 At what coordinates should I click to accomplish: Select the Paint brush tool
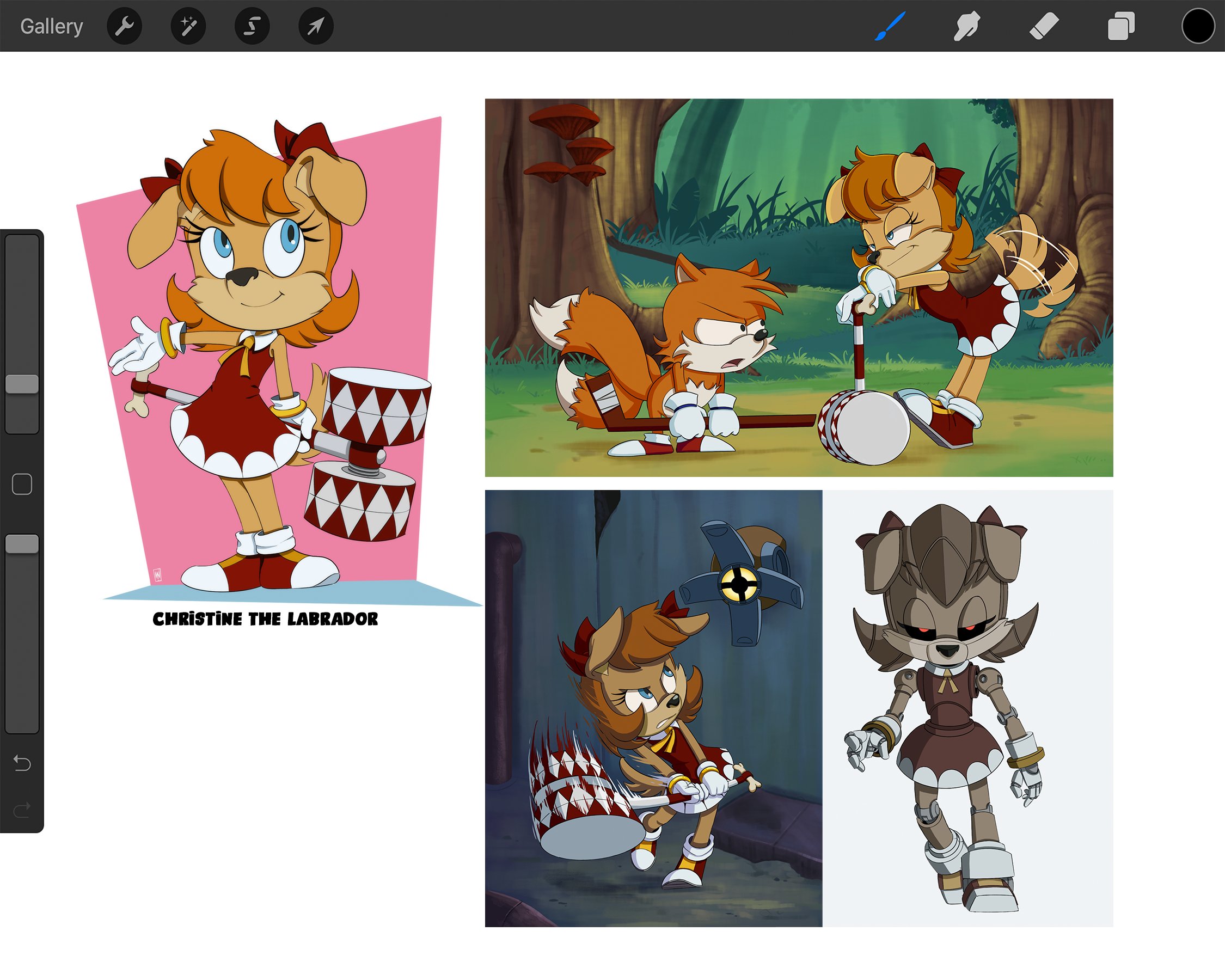890,26
